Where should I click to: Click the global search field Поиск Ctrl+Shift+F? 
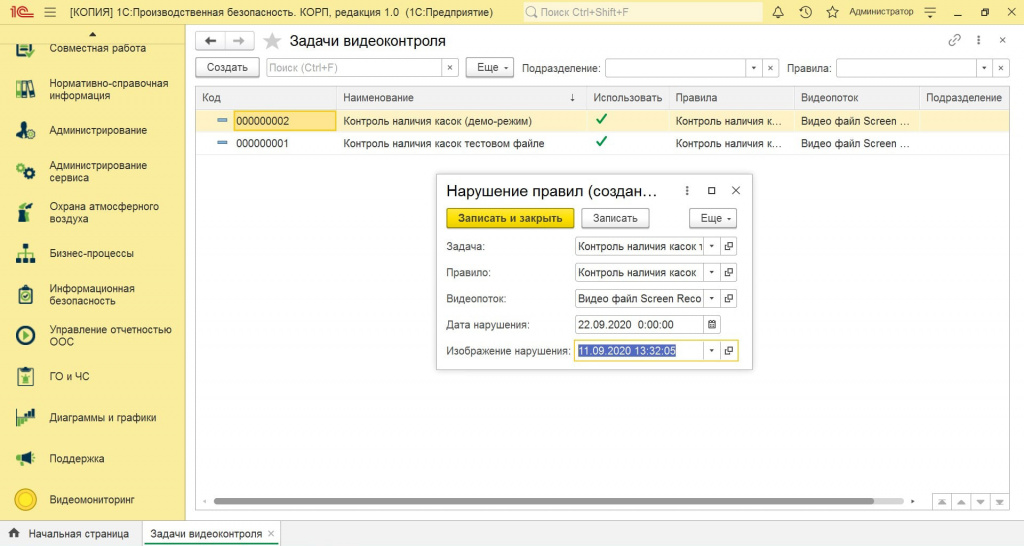pyautogui.click(x=643, y=12)
